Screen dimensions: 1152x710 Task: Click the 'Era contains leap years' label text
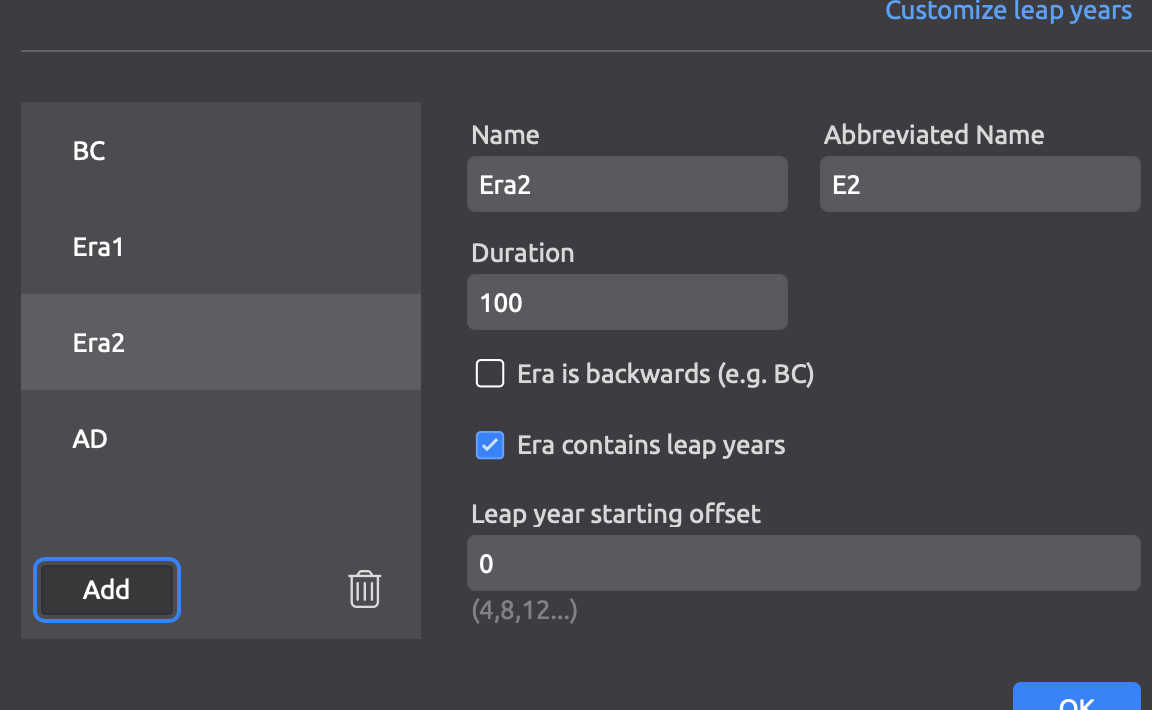(x=651, y=445)
